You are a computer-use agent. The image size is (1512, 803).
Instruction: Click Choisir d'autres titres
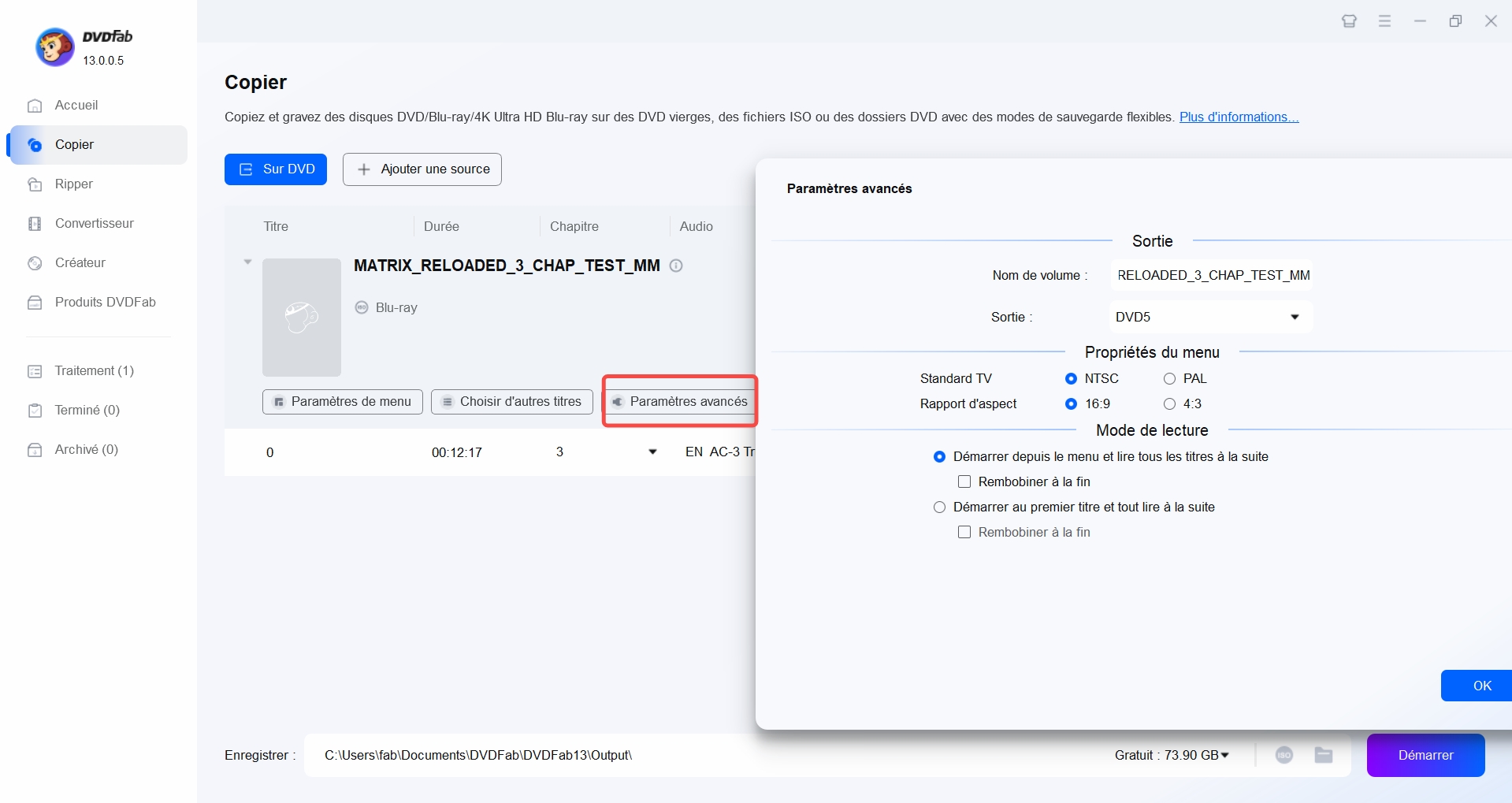(x=512, y=402)
